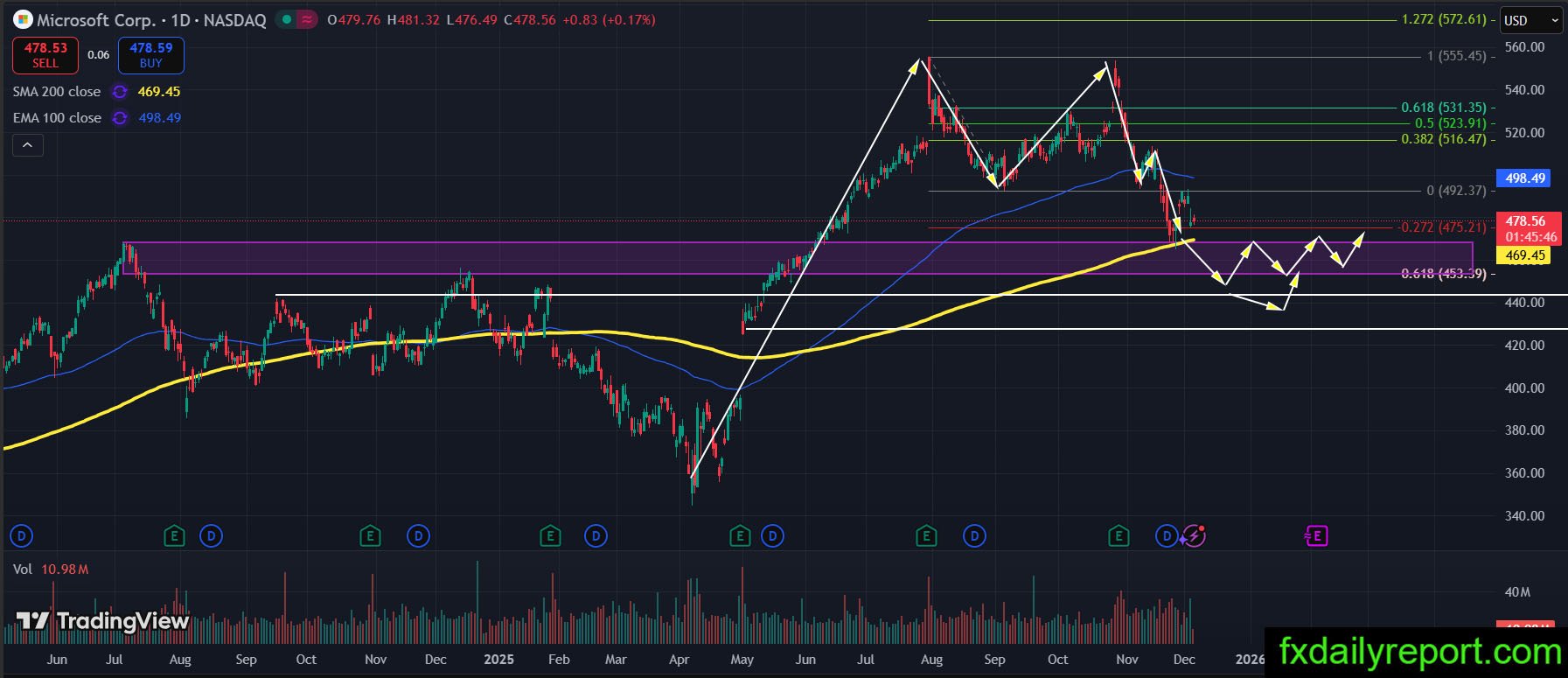Click the yellow 469.45 SMA price tag
The width and height of the screenshot is (1568, 678).
[x=1525, y=255]
